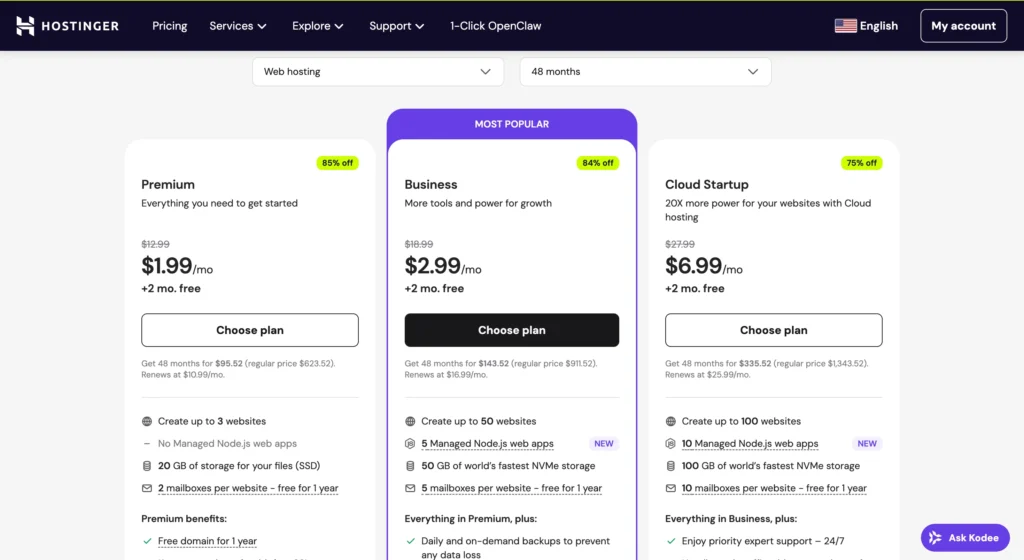Image resolution: width=1024 pixels, height=560 pixels.
Task: Click the $1.99/mo price
Action: [177, 266]
